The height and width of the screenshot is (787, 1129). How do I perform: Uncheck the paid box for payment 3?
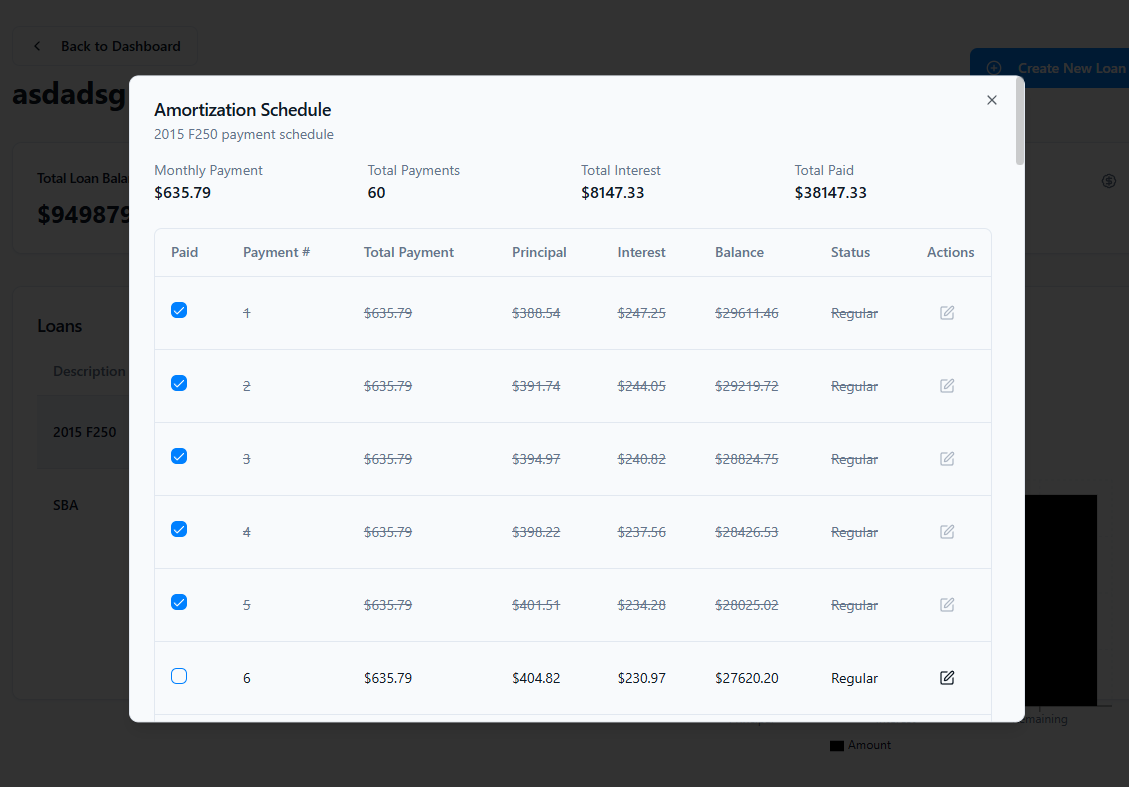179,457
